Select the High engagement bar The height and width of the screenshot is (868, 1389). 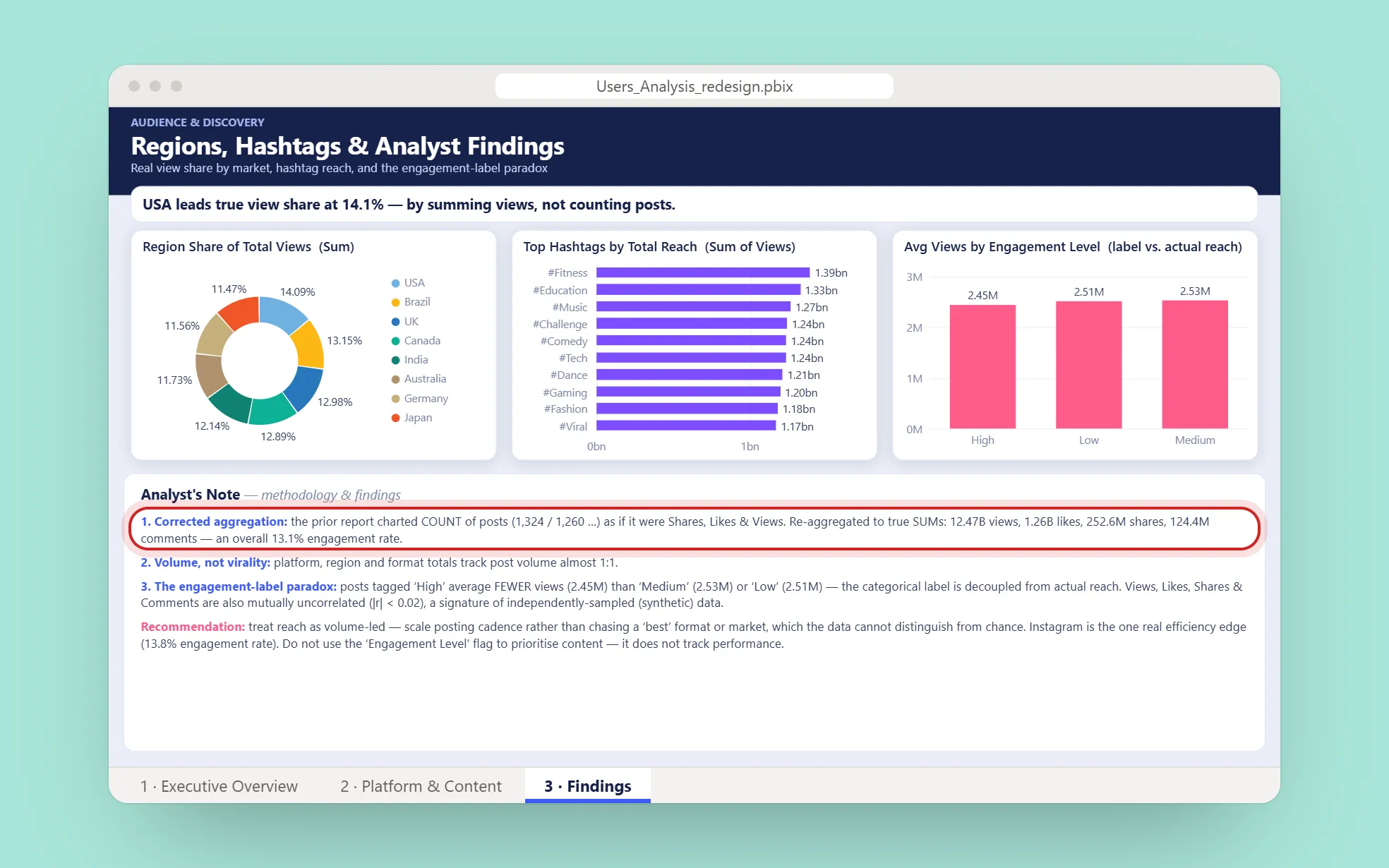982,366
